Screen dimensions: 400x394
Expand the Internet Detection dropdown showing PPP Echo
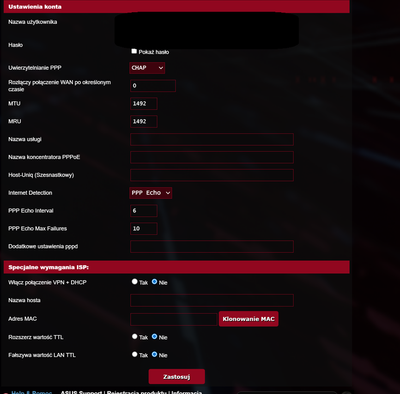coord(151,193)
